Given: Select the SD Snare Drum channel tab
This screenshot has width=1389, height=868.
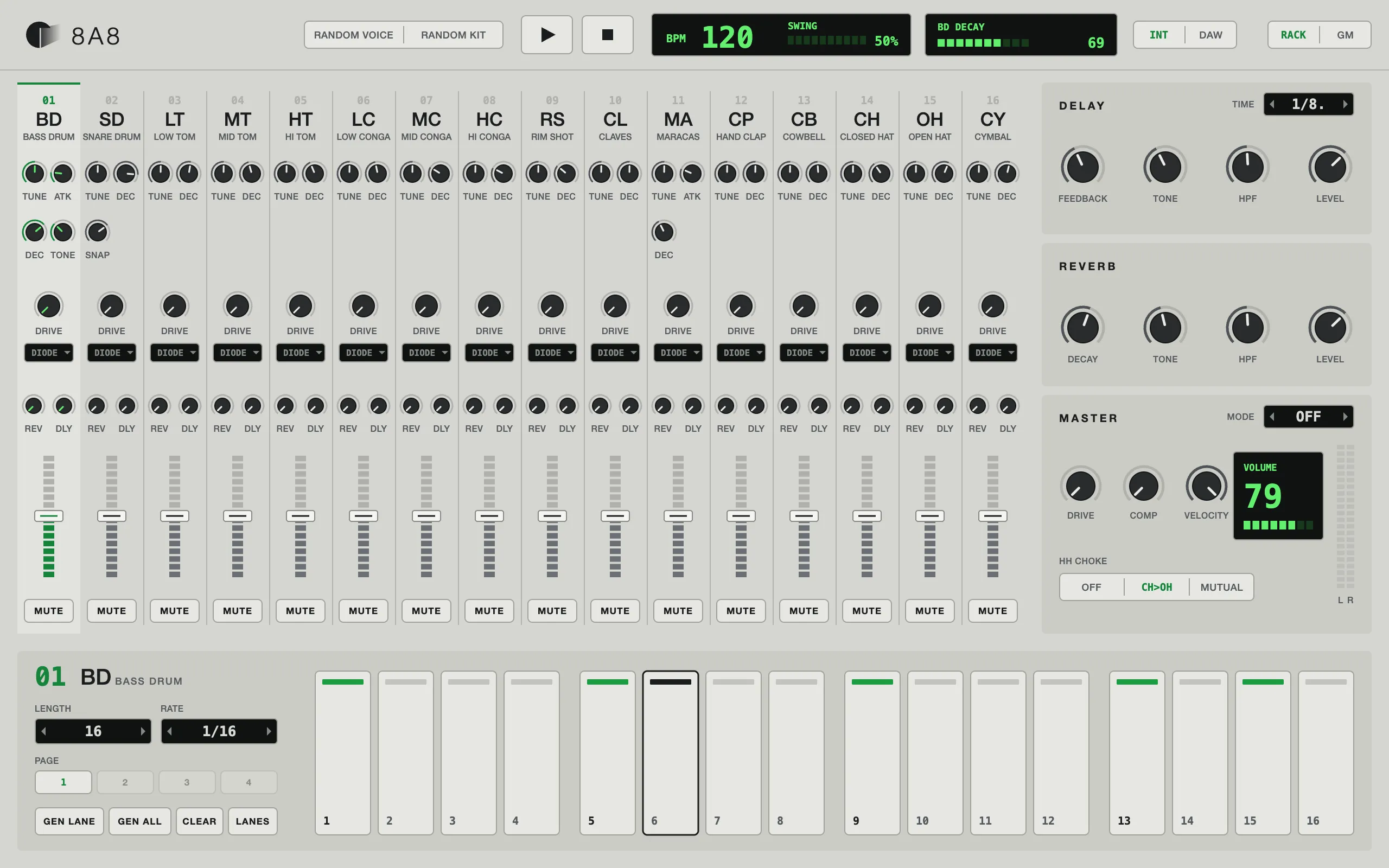Looking at the screenshot, I should [111, 119].
